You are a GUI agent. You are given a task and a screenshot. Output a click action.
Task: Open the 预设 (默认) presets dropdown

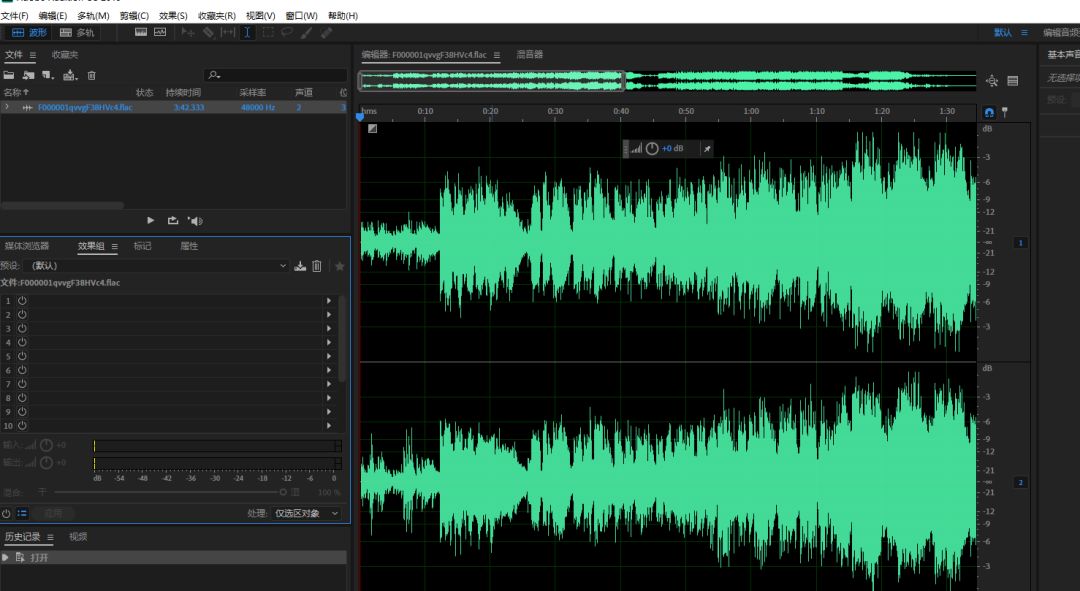click(156, 266)
